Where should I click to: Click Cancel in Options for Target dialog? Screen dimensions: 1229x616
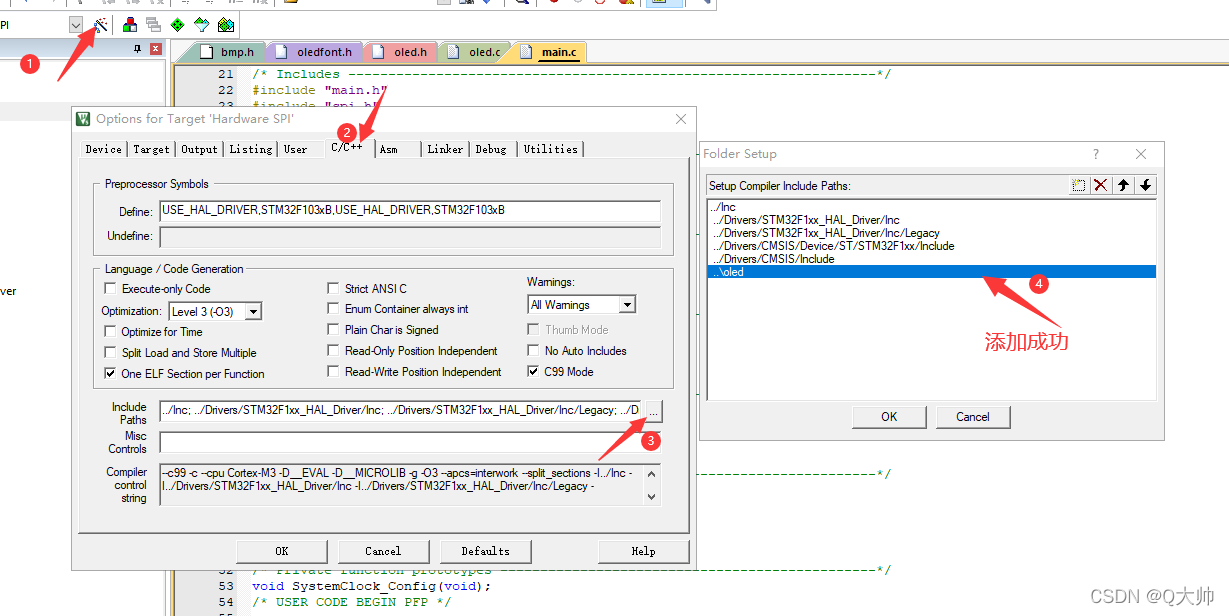click(x=383, y=551)
